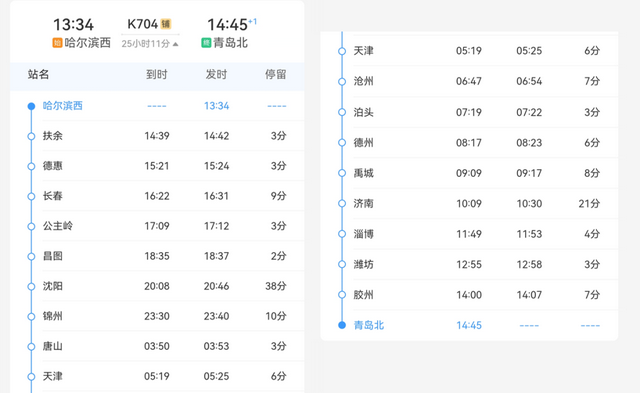
Task: Select the timeline node for 长春
Action: [31, 196]
